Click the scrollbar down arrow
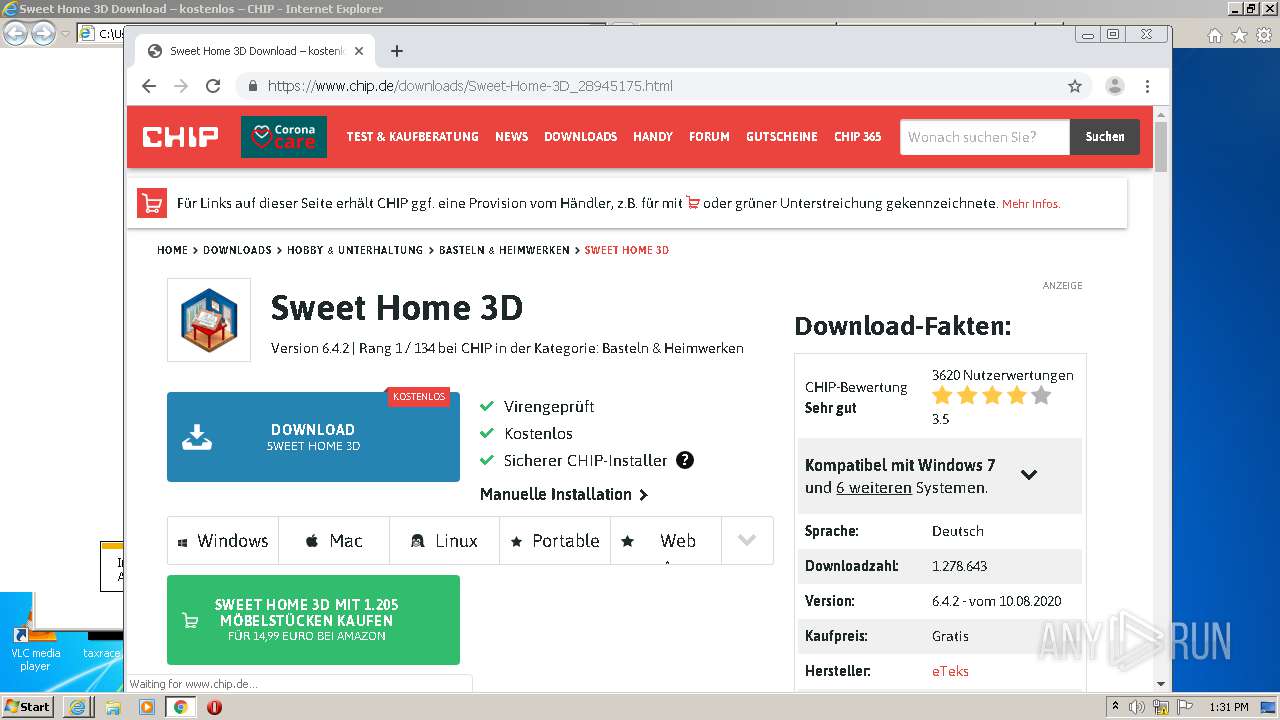 [1161, 684]
